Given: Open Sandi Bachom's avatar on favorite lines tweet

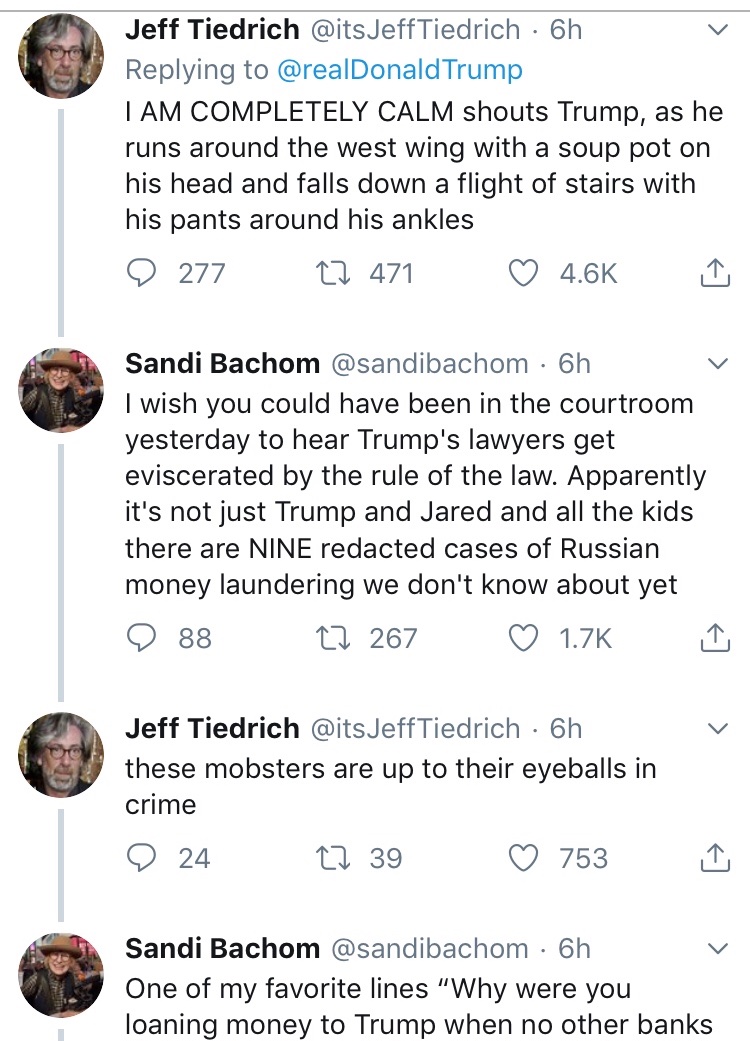Looking at the screenshot, I should 62,975.
